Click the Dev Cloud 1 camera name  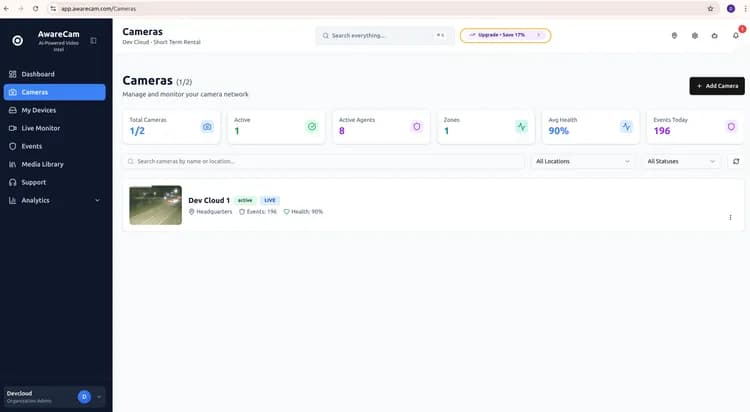(x=209, y=200)
